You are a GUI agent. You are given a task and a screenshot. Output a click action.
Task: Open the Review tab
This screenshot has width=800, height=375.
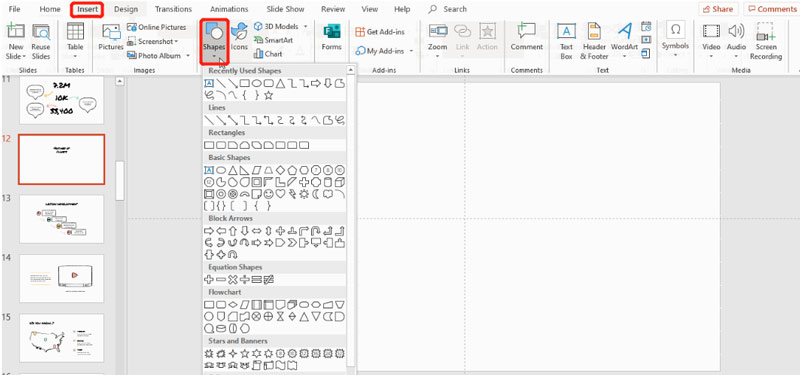coord(333,9)
